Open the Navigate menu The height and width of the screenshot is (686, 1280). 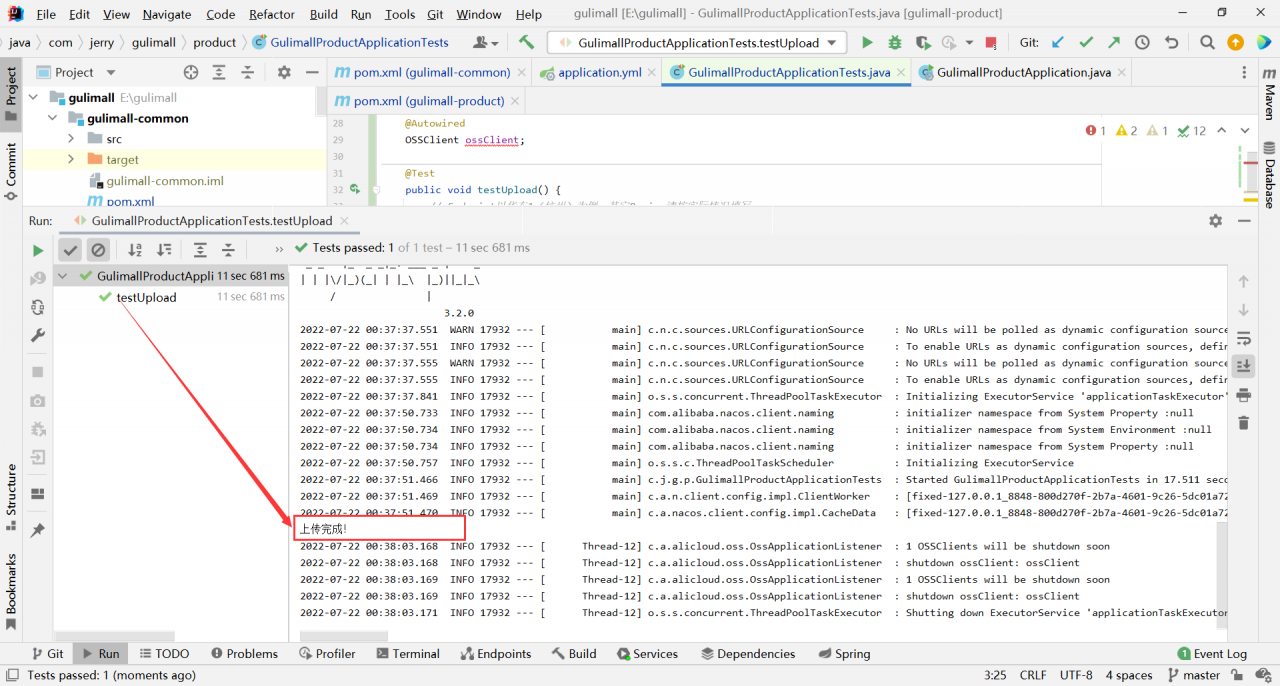[x=167, y=14]
